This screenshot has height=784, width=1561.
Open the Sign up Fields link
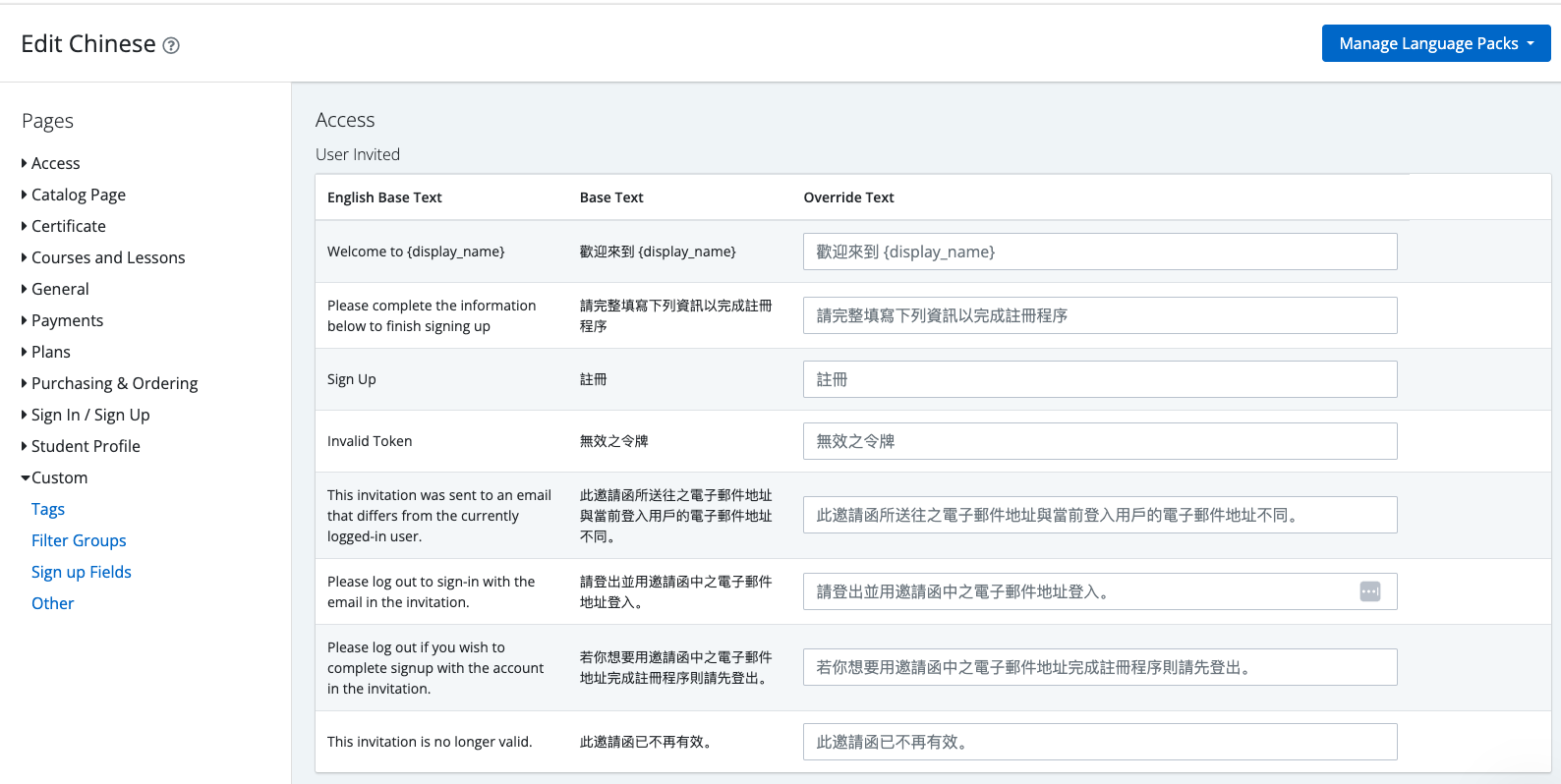click(x=82, y=572)
